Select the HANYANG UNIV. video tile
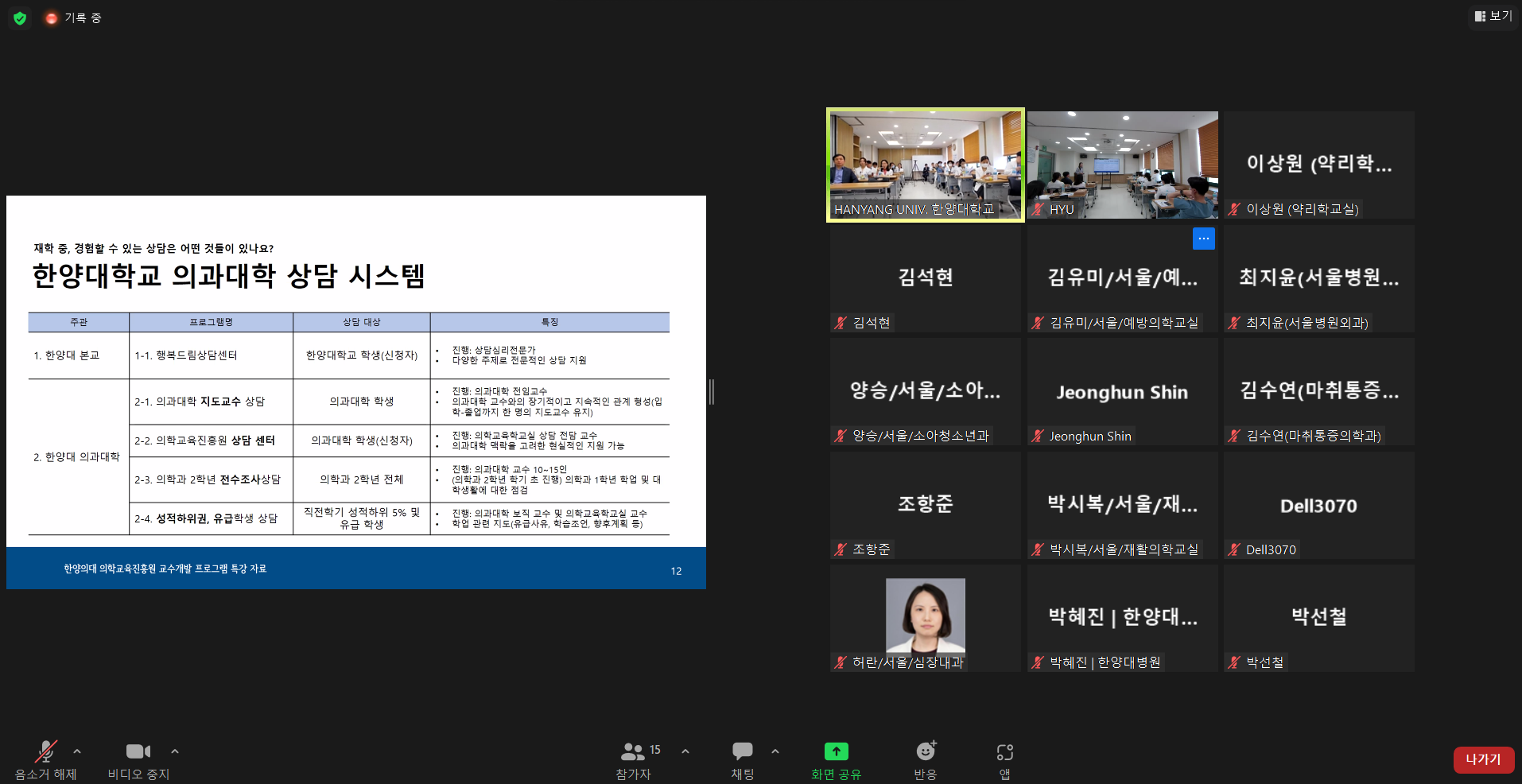 [x=925, y=165]
